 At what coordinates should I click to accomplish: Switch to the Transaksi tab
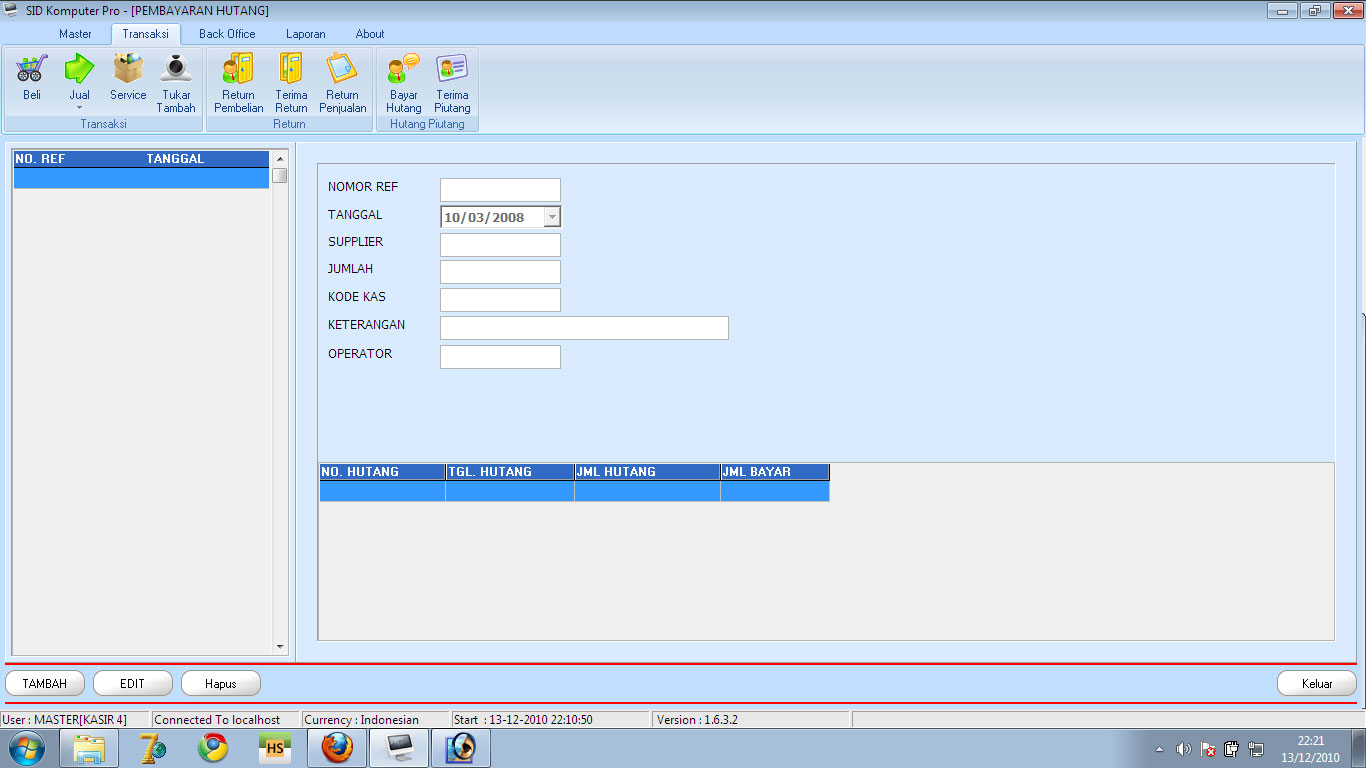(x=145, y=34)
